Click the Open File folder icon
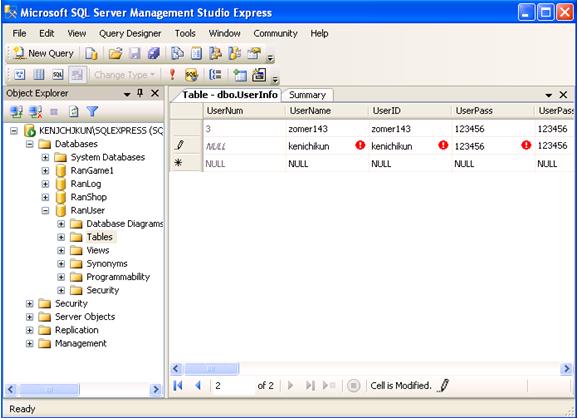The image size is (578, 419). 115,54
